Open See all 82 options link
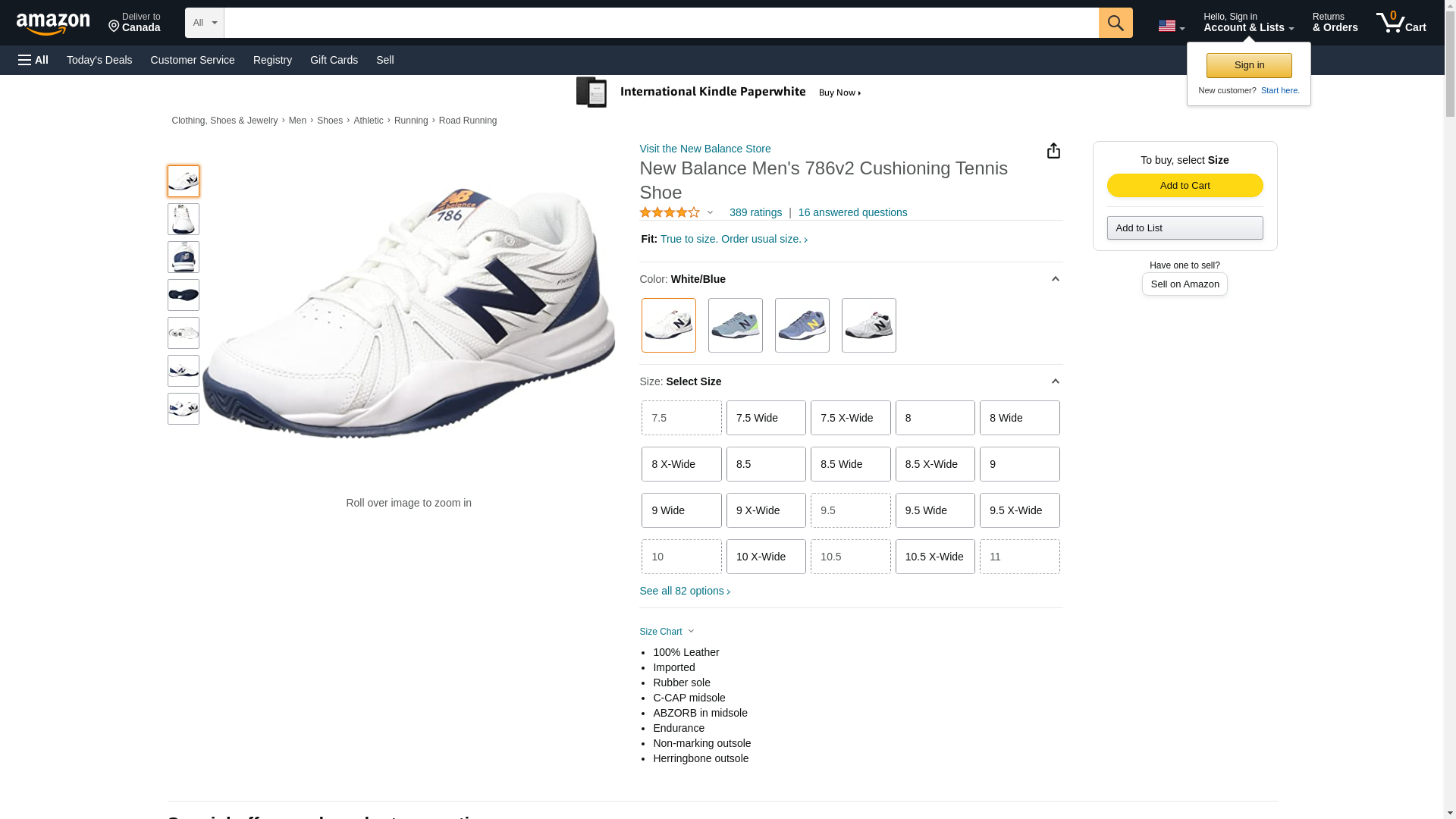The image size is (1456, 819). tap(685, 591)
